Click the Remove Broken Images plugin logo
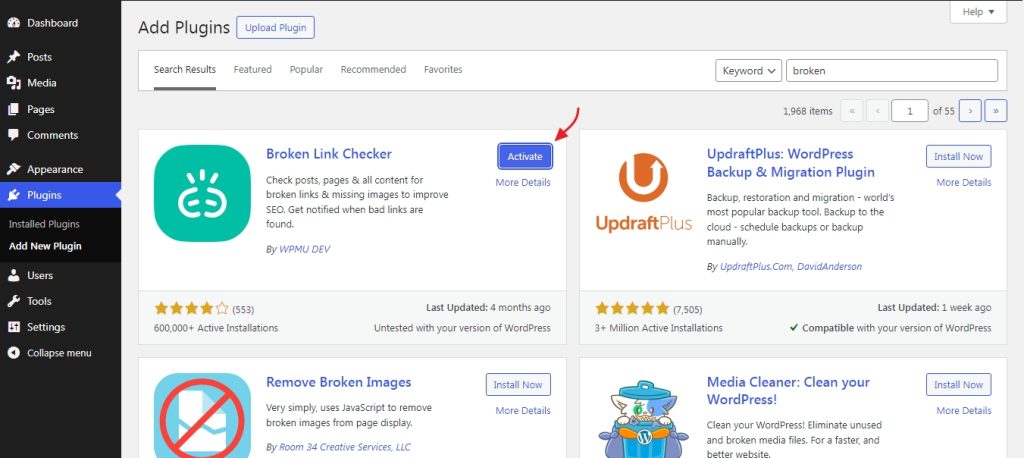 202,416
